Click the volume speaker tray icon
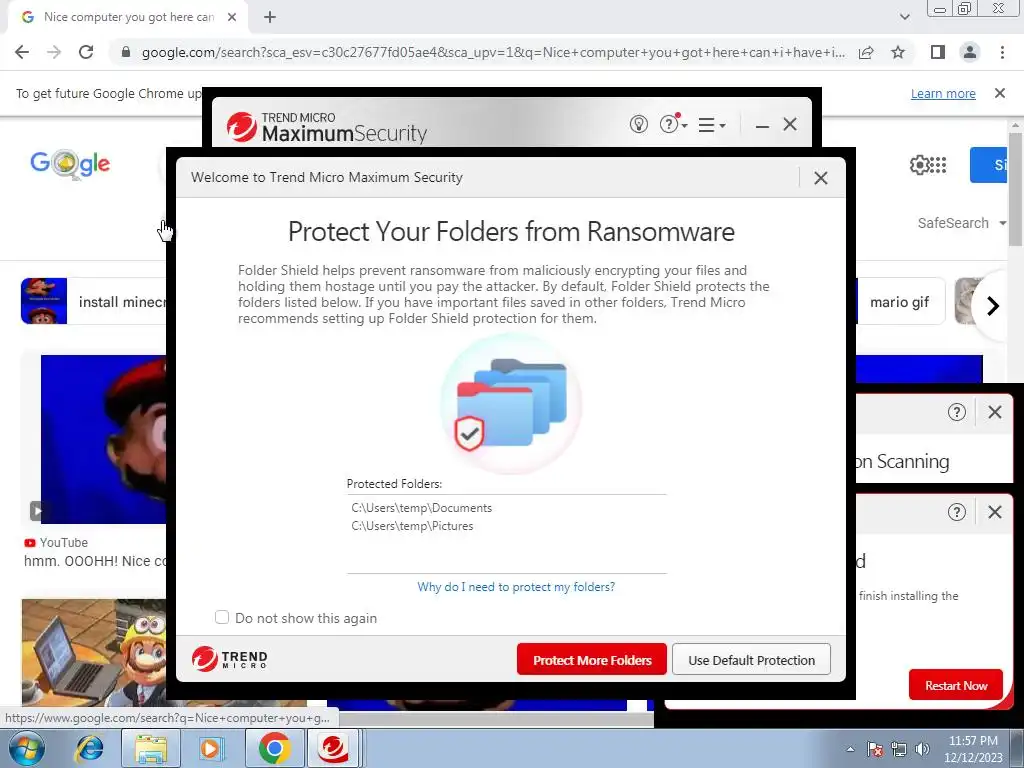 [x=922, y=749]
